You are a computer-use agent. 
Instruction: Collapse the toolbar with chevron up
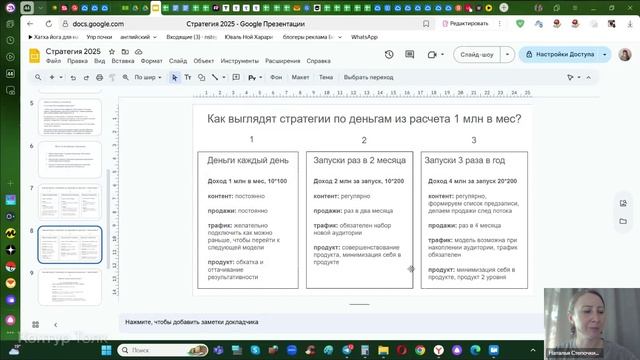click(x=589, y=77)
